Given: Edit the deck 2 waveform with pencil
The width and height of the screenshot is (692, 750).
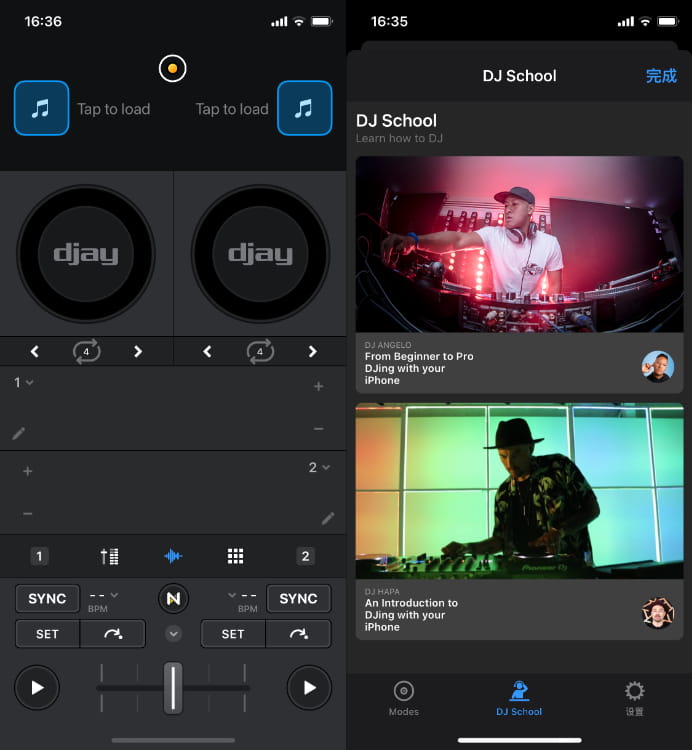Looking at the screenshot, I should click(328, 518).
